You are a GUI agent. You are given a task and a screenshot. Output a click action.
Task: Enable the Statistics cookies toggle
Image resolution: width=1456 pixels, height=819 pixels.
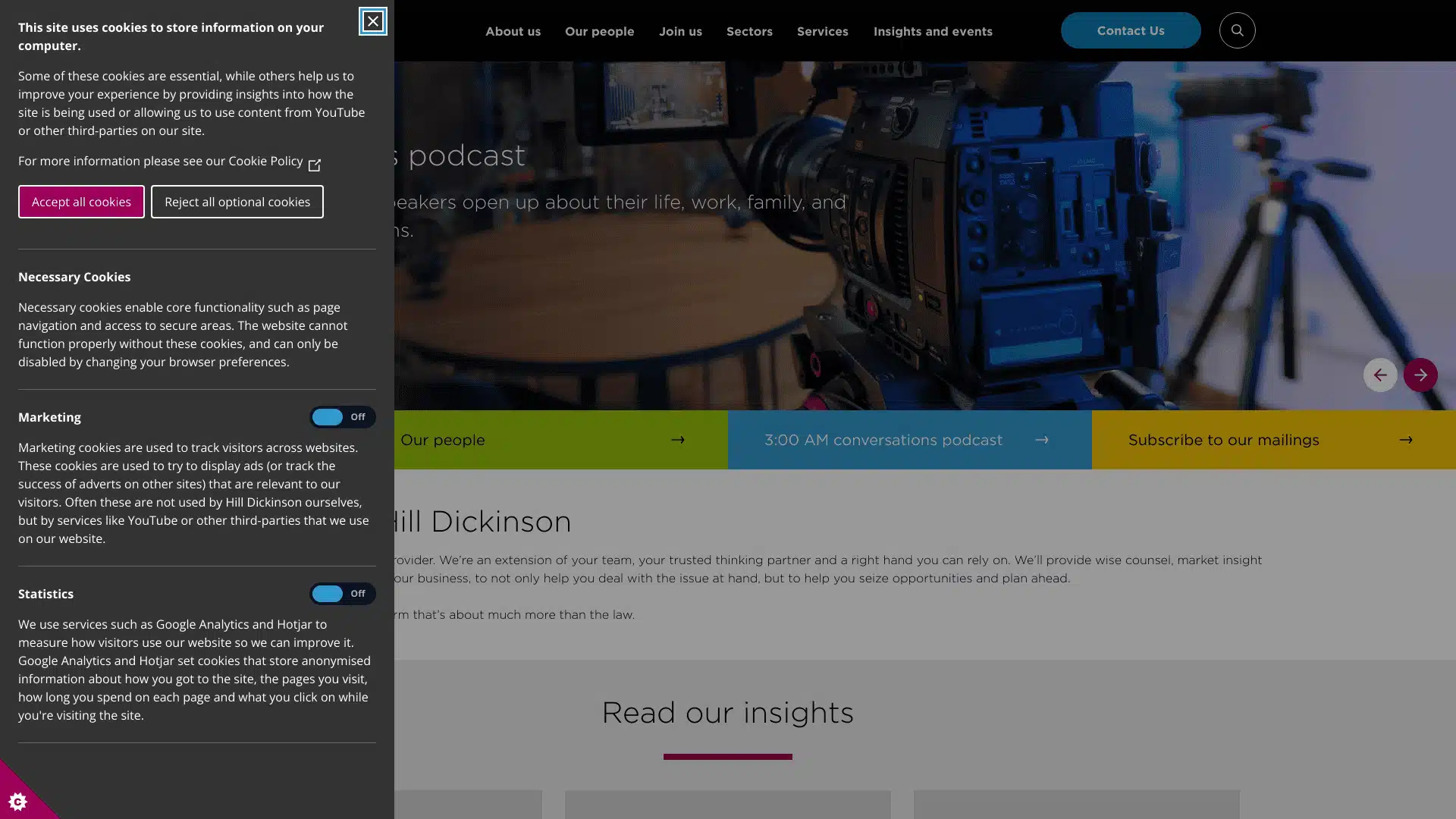click(x=342, y=594)
